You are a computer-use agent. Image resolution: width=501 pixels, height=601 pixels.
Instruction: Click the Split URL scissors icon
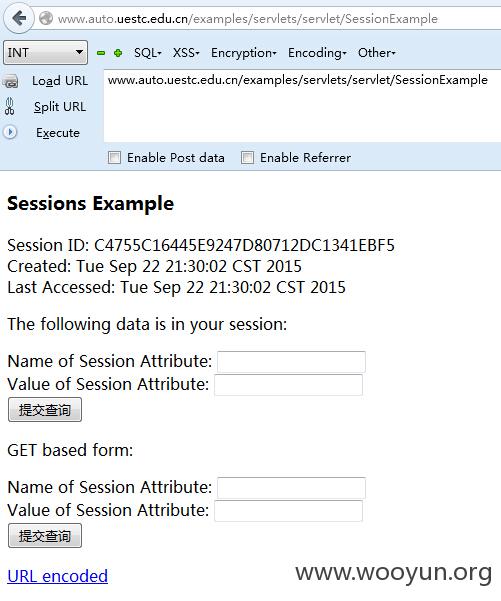[x=10, y=107]
